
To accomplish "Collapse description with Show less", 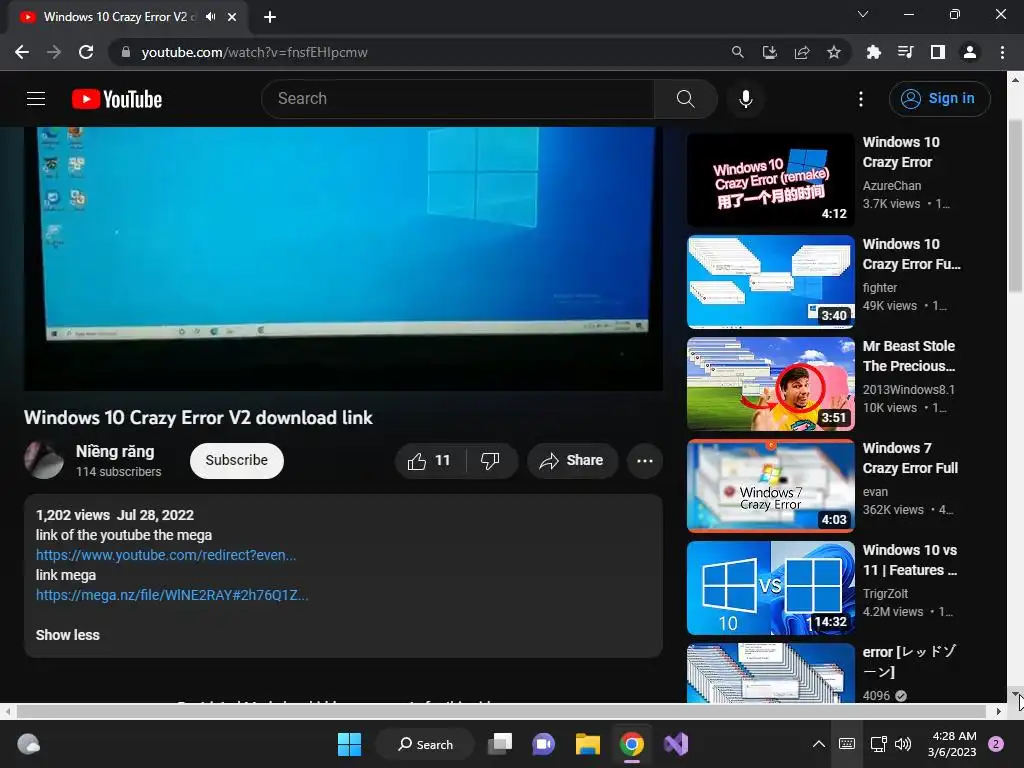I will (x=67, y=635).
